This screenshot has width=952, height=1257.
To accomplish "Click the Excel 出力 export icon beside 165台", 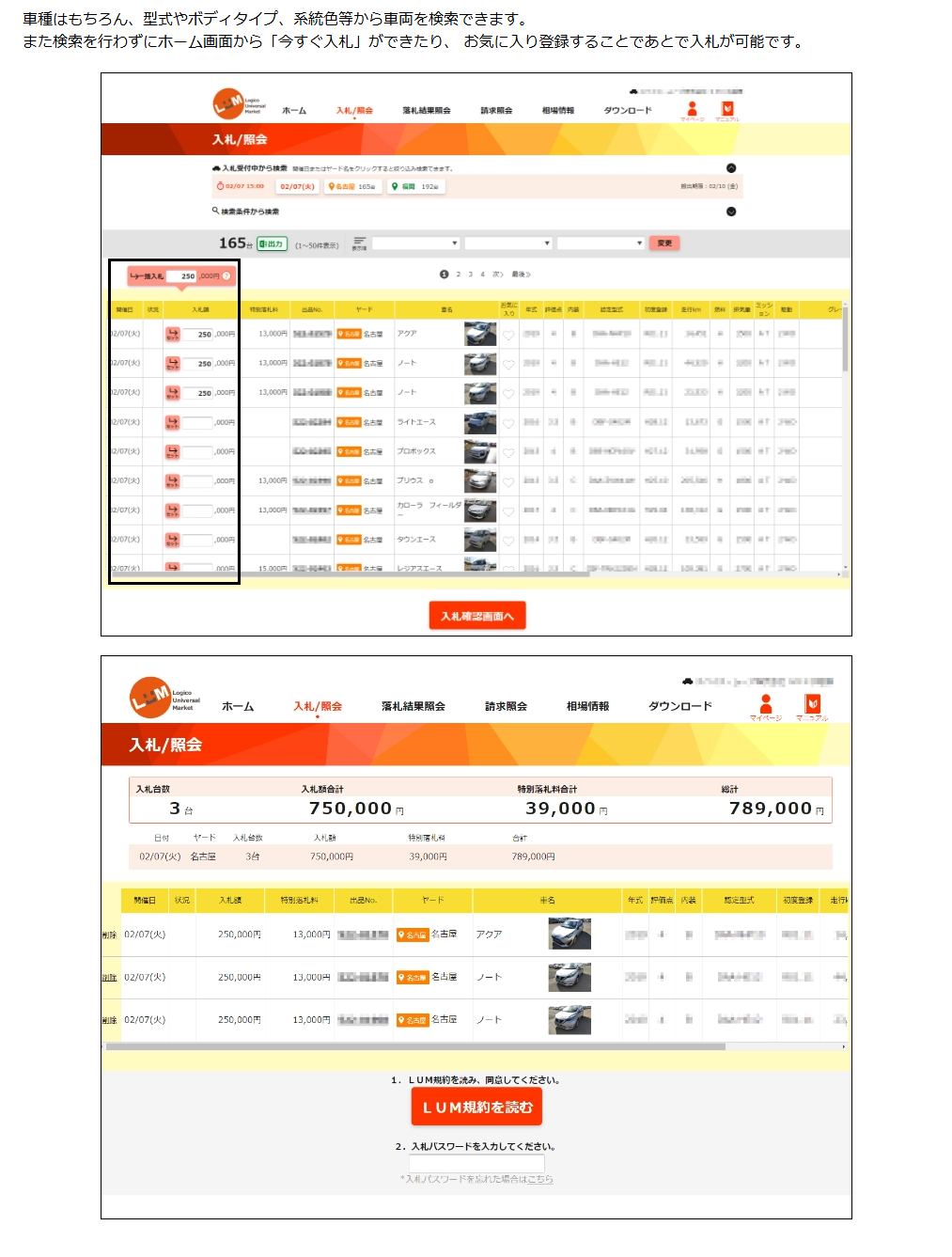I will coord(272,244).
